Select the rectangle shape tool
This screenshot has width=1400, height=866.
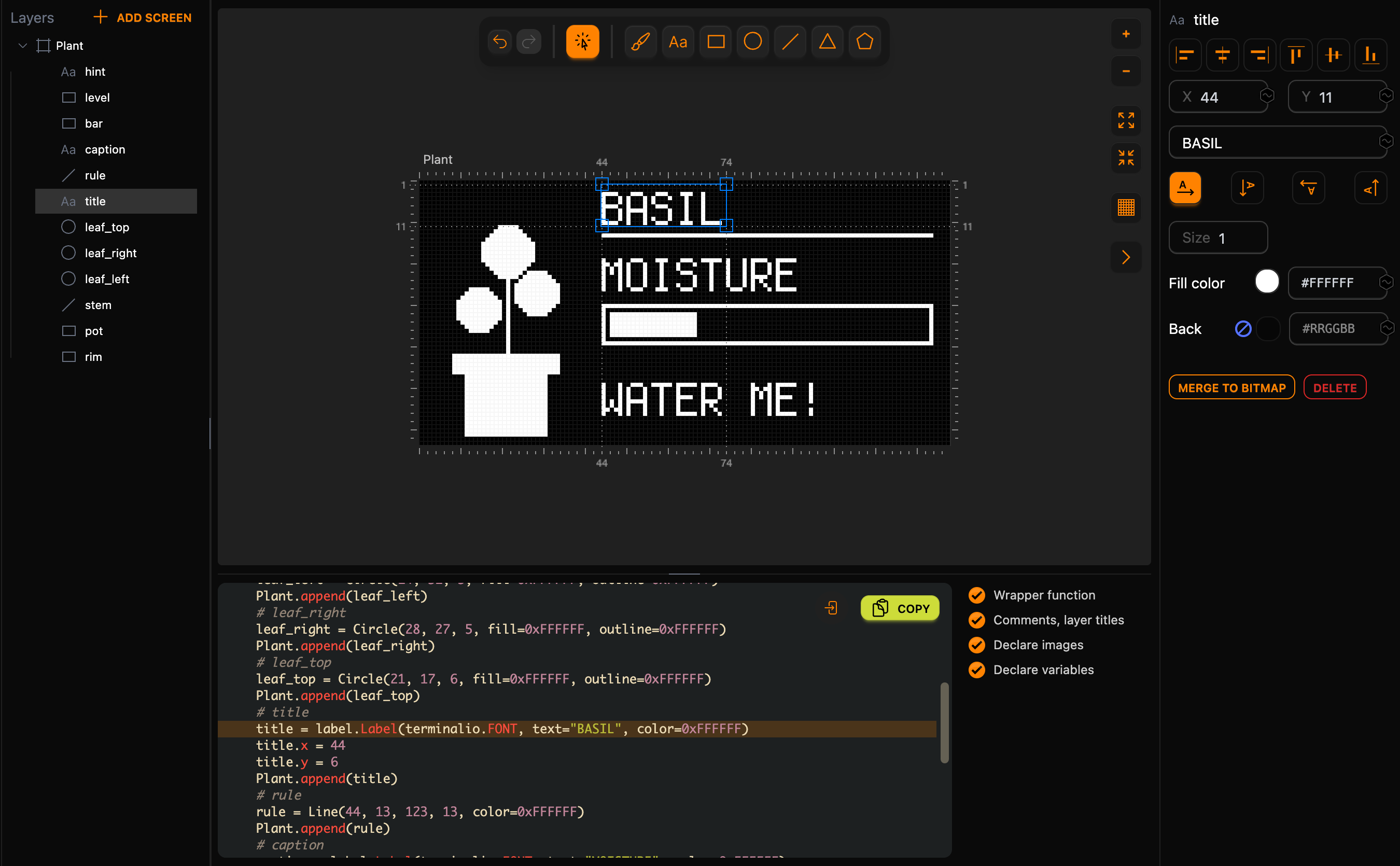716,42
